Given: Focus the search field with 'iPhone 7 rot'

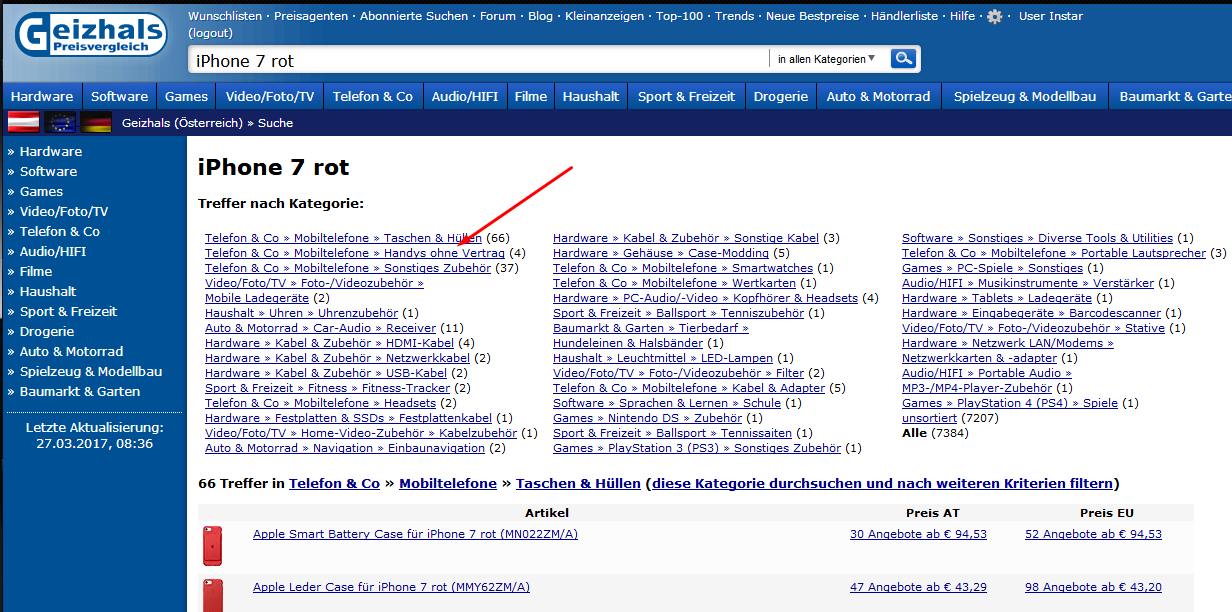Looking at the screenshot, I should click(x=478, y=60).
